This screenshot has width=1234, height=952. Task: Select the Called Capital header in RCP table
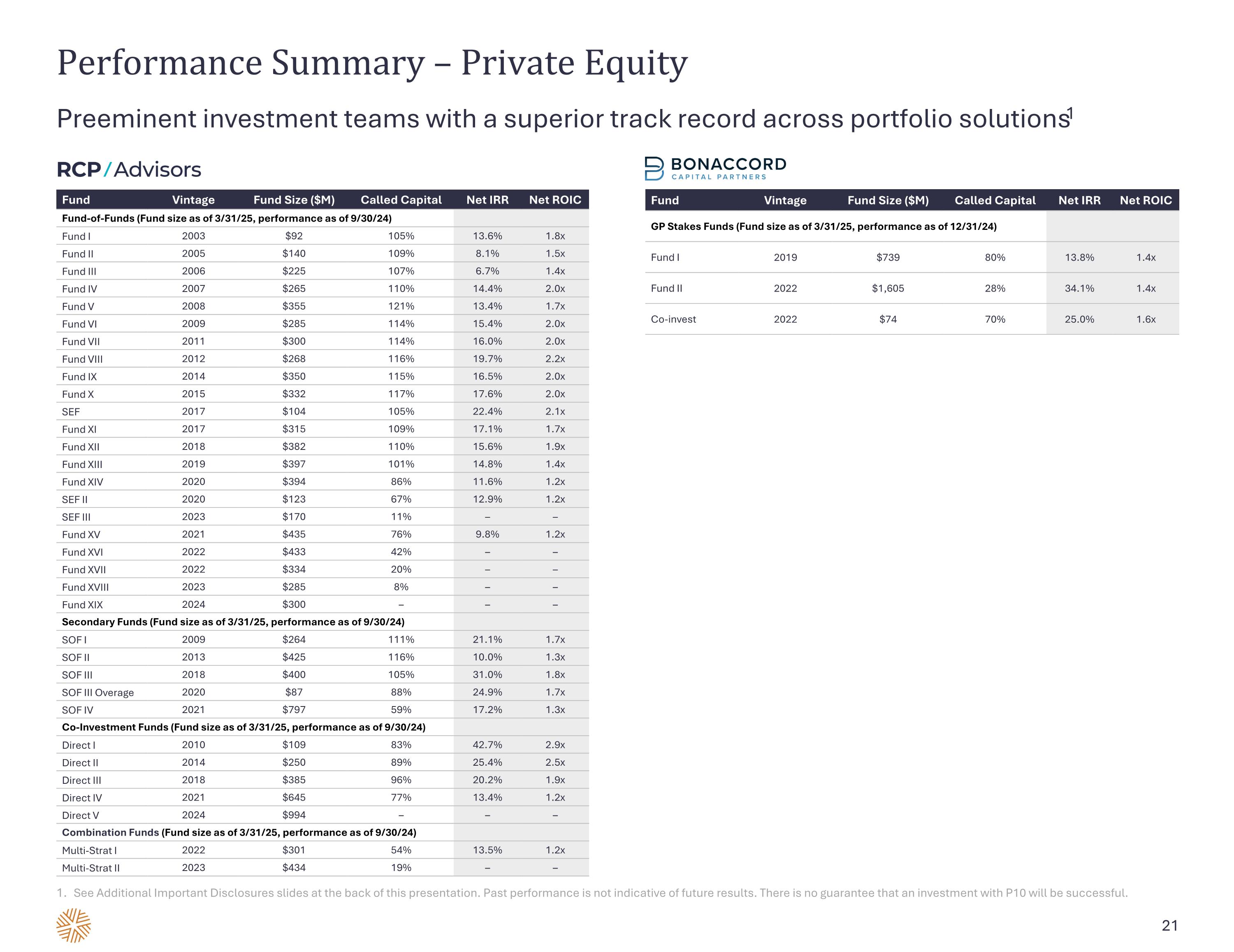pos(401,200)
